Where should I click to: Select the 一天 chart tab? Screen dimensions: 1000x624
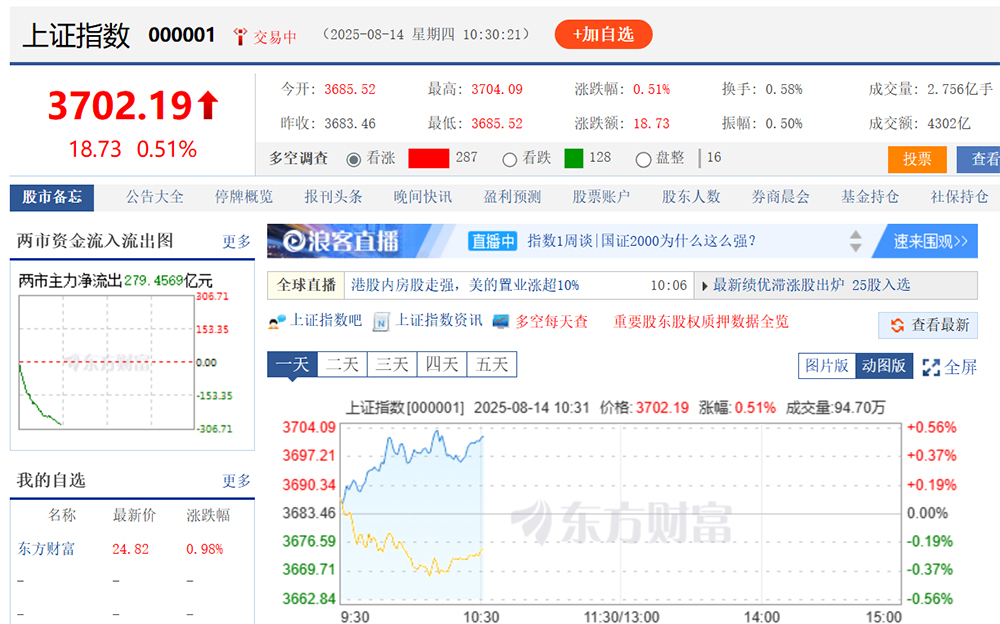[x=292, y=364]
